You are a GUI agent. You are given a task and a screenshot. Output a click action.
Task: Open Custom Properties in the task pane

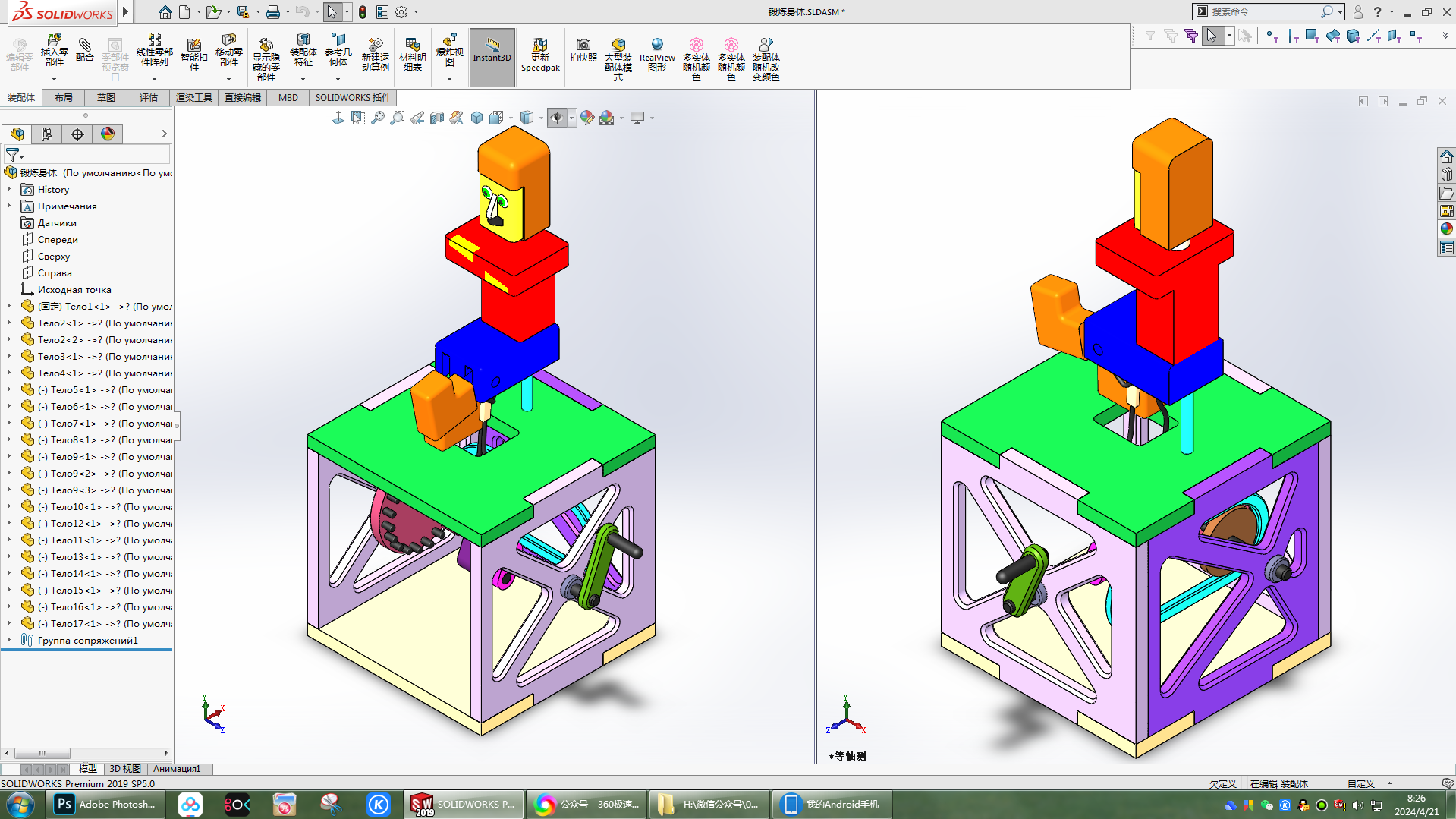(1447, 247)
